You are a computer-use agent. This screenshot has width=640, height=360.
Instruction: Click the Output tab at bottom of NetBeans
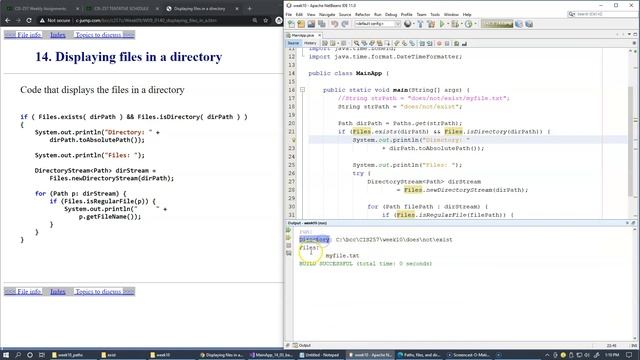tap(302, 345)
